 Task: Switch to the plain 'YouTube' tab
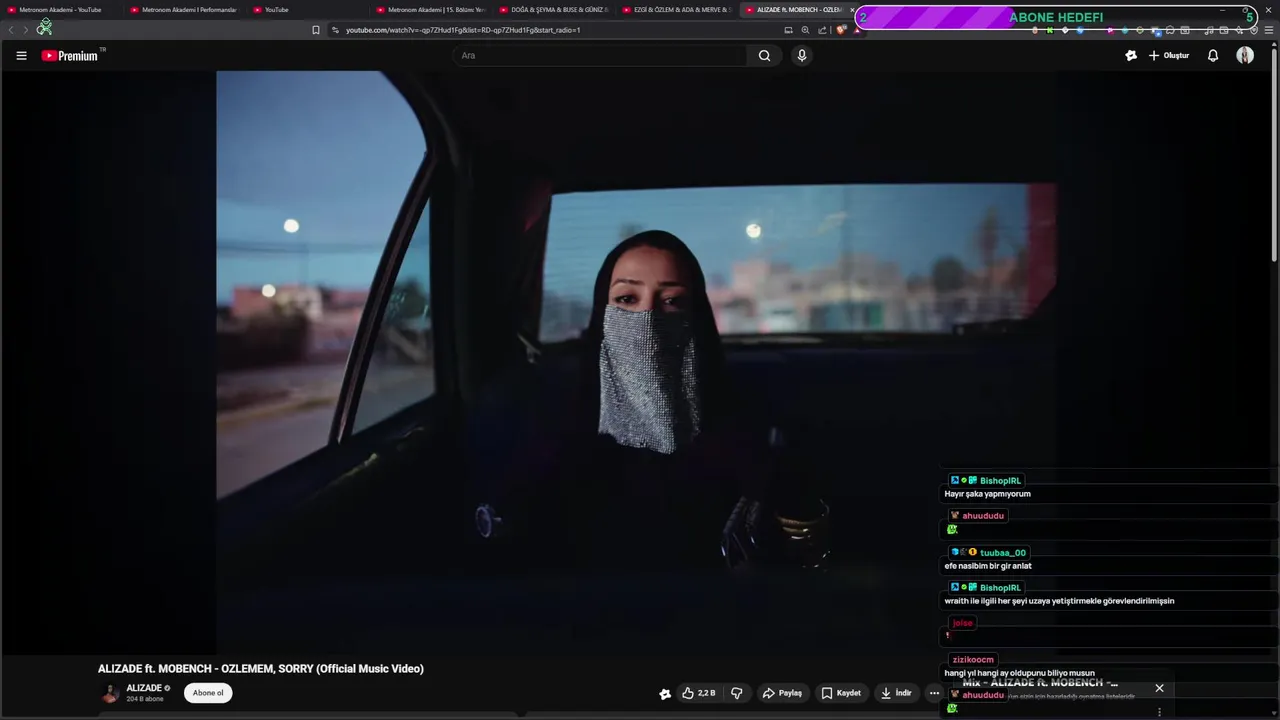[x=307, y=10]
